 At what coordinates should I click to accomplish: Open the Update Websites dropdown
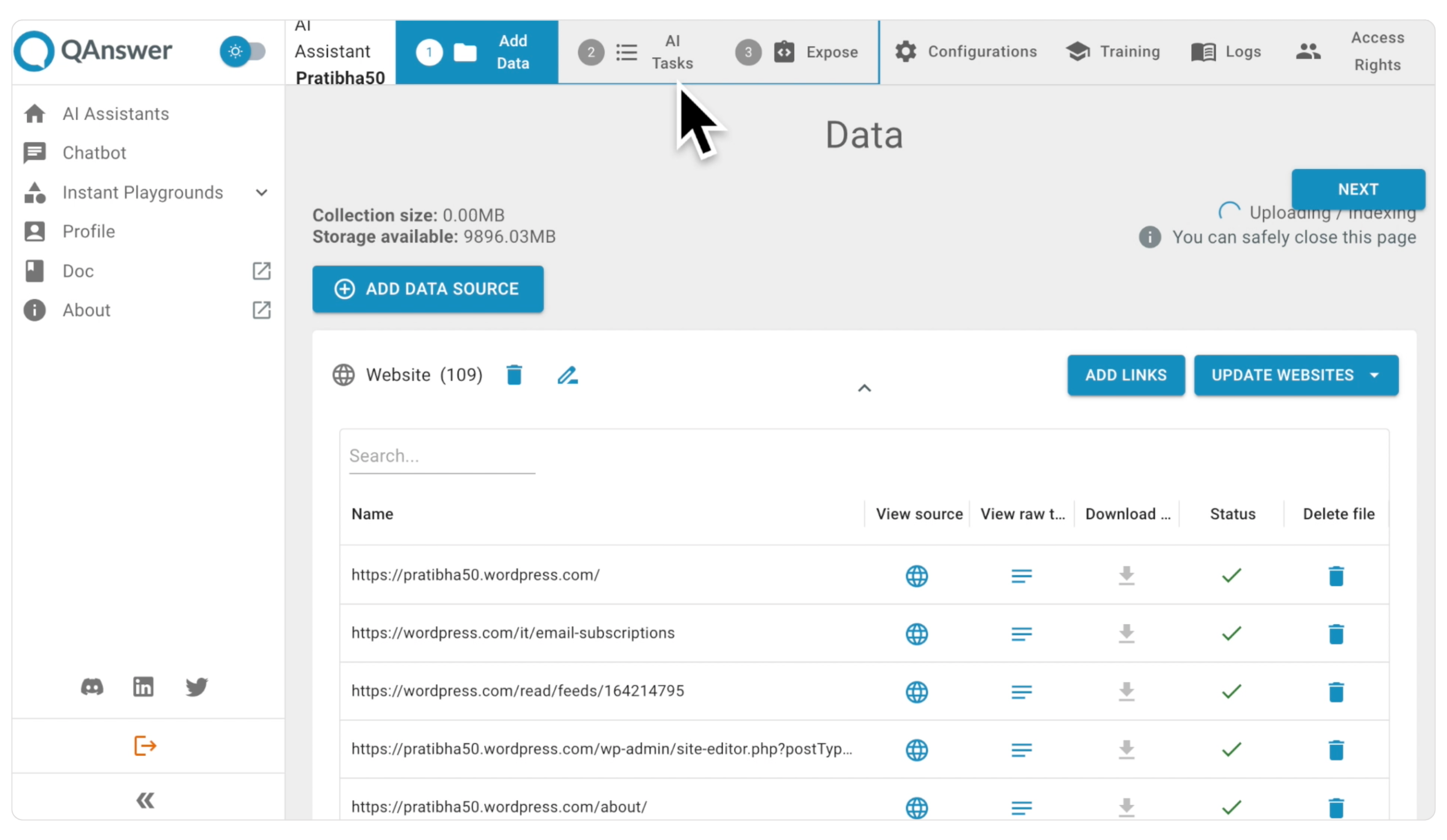pos(1375,375)
